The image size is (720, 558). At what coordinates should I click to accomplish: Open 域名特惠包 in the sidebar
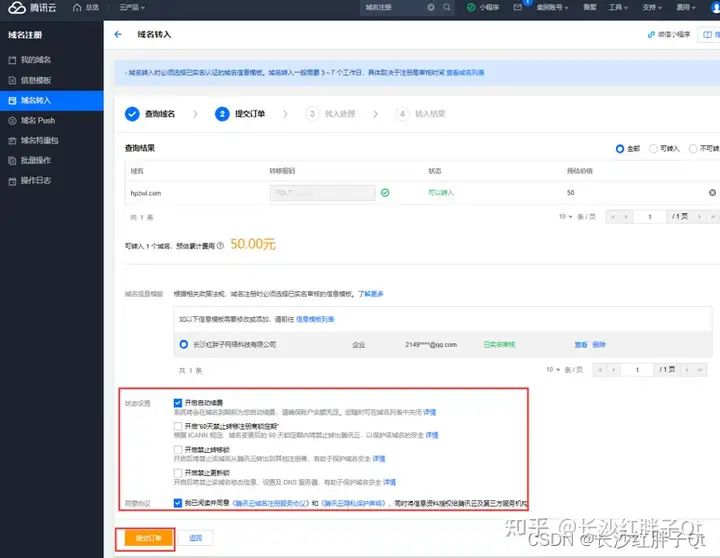(39, 141)
